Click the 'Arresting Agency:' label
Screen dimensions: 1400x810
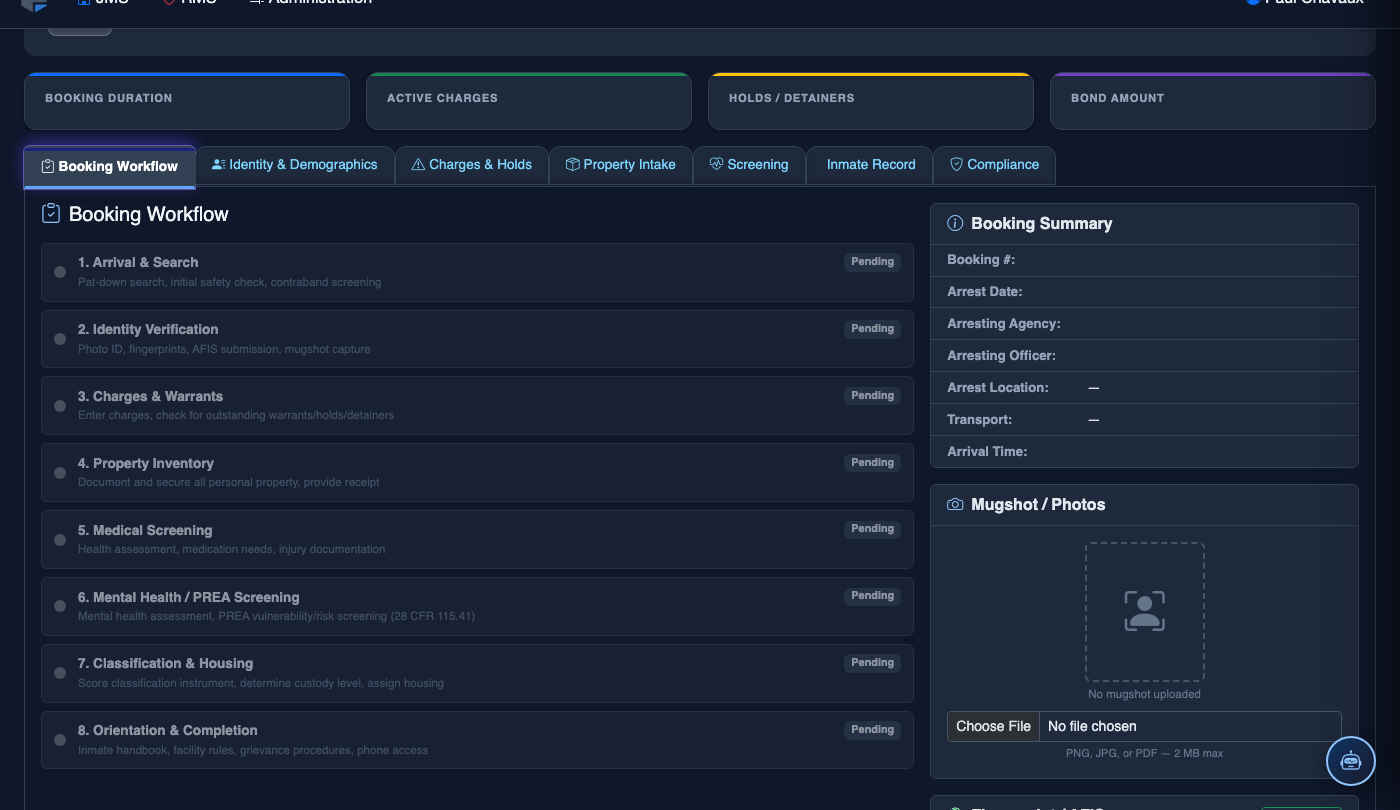1004,324
